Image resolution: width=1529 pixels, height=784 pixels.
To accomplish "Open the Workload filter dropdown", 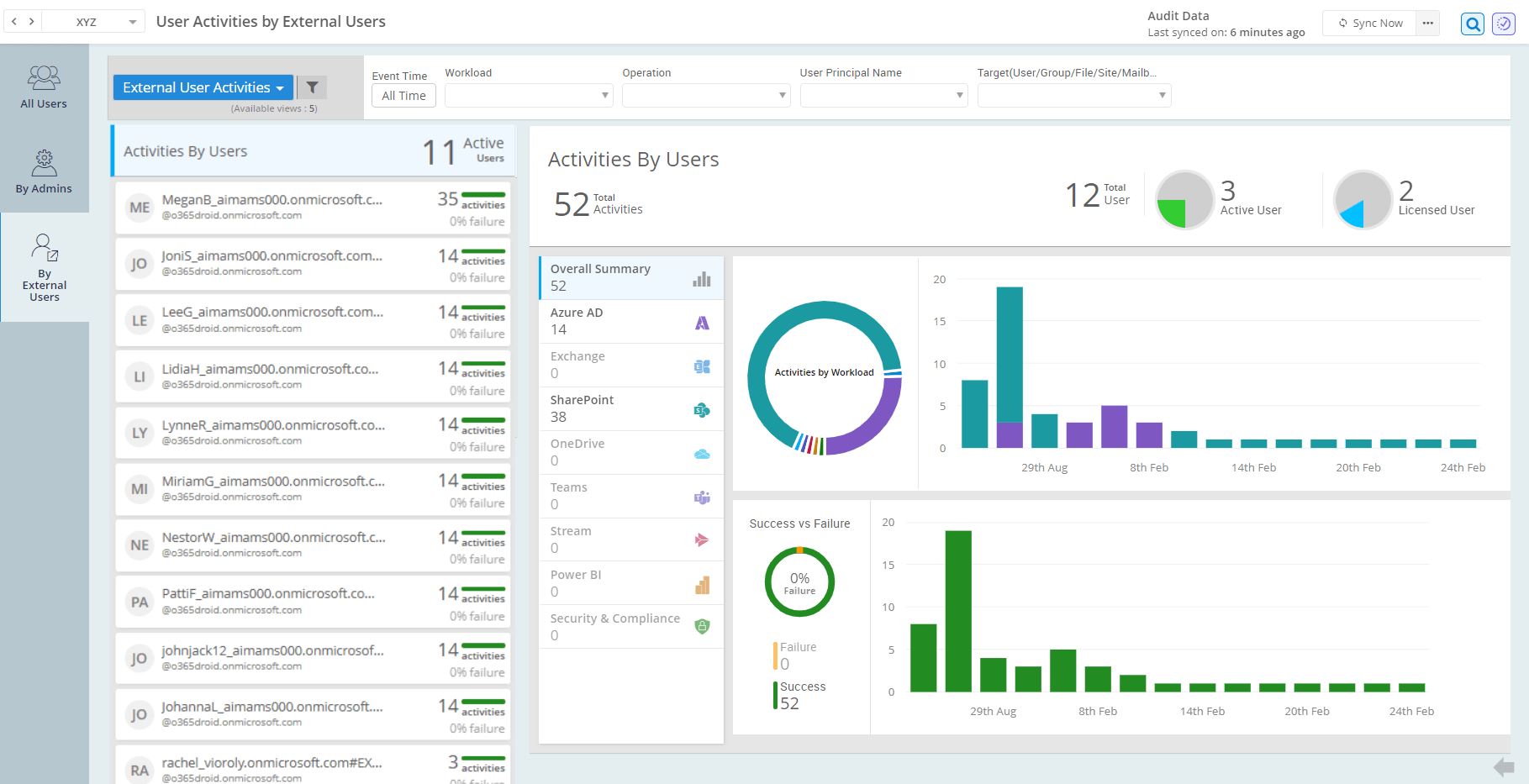I will point(529,95).
